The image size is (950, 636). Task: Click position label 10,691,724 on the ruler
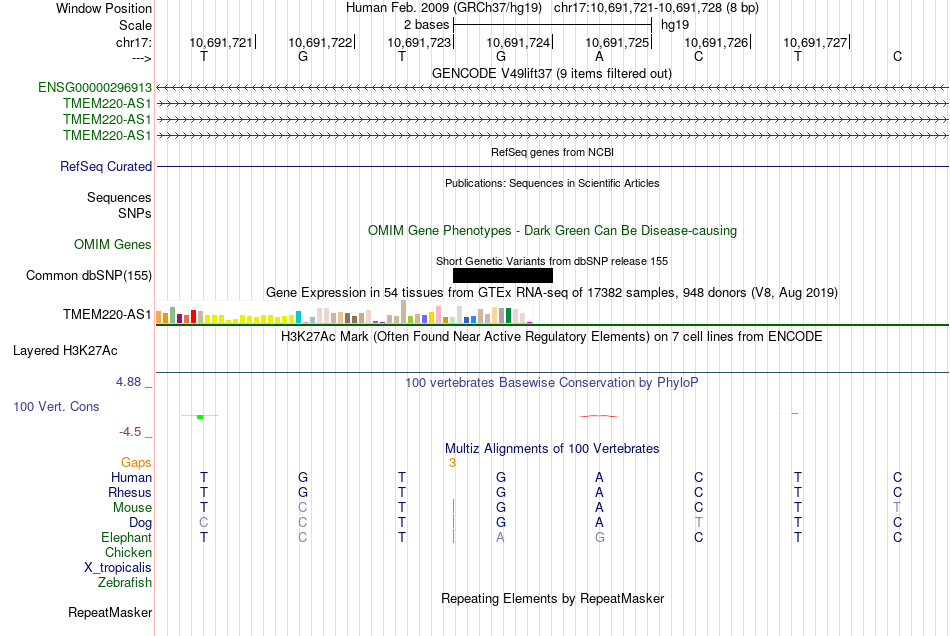(518, 42)
